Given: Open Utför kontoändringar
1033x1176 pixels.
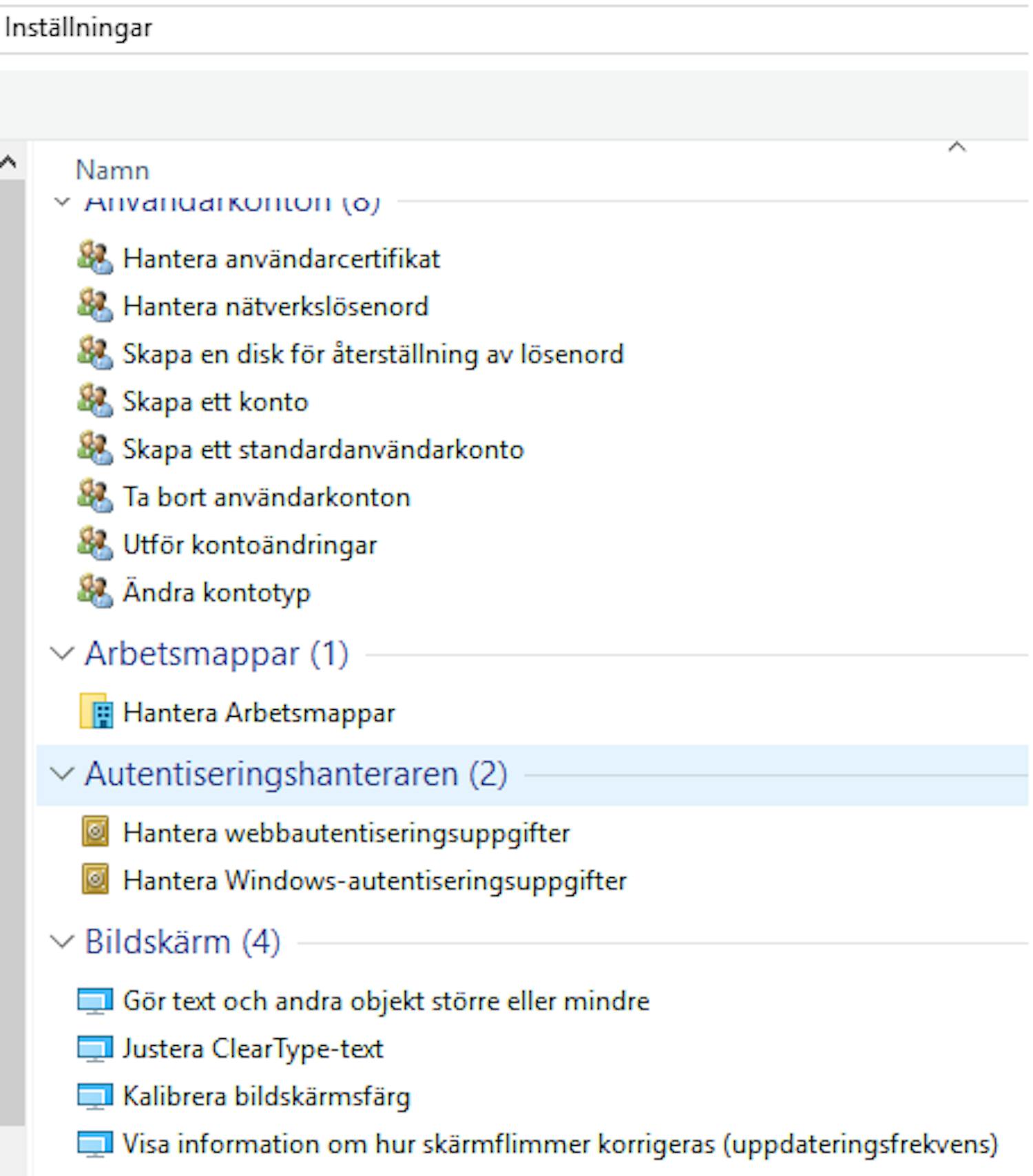Looking at the screenshot, I should tap(249, 545).
